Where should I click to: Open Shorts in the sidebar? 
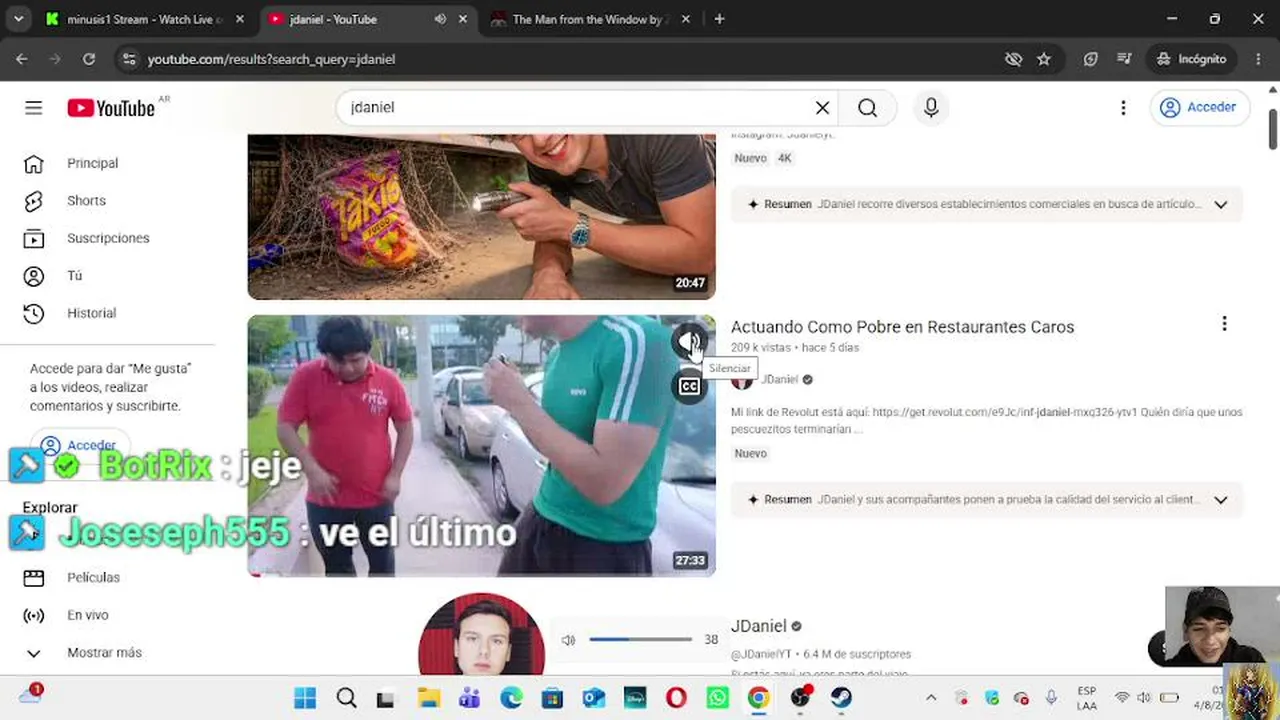click(x=86, y=201)
